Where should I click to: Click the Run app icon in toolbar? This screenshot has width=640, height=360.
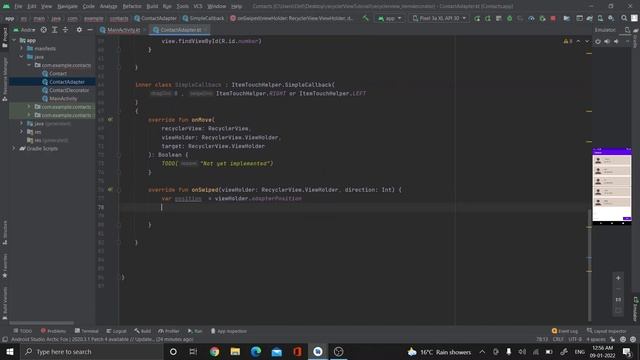477,18
